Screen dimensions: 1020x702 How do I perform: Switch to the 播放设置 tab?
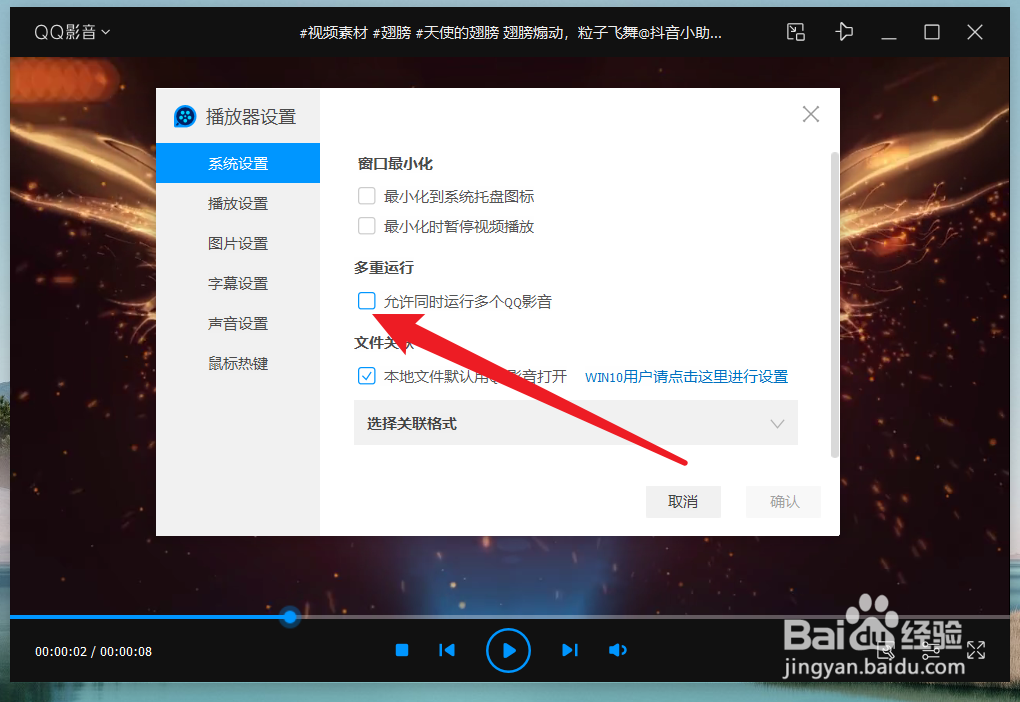(238, 204)
